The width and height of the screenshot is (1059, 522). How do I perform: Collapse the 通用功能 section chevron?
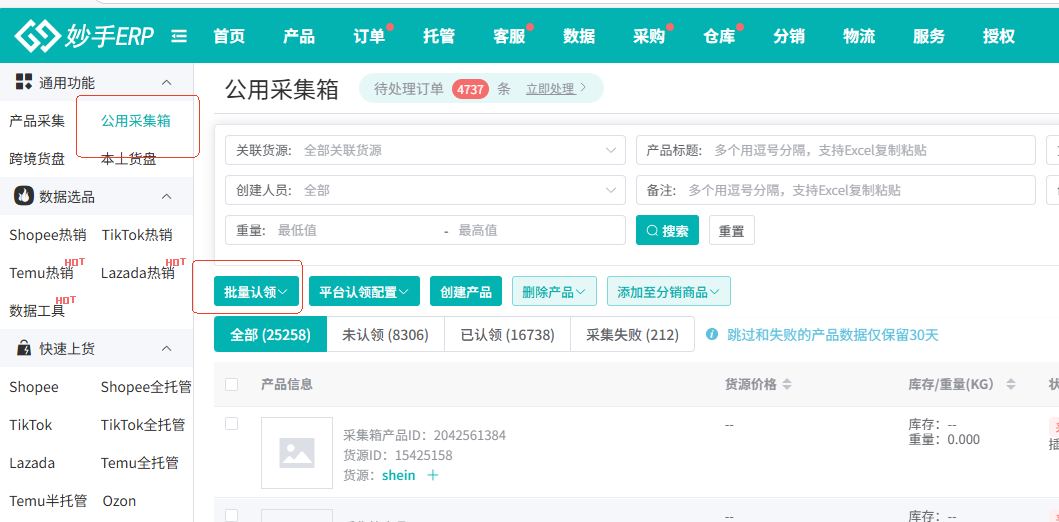[x=166, y=82]
